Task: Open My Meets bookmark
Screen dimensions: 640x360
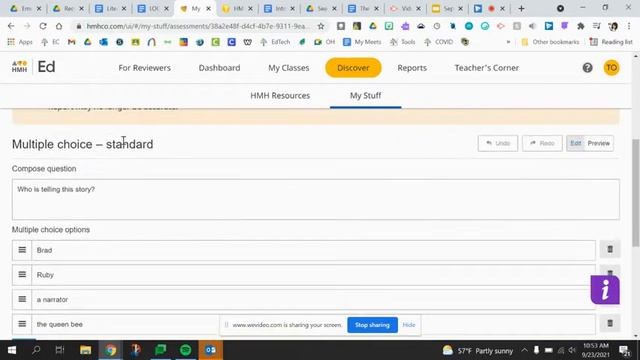Action: tap(362, 42)
